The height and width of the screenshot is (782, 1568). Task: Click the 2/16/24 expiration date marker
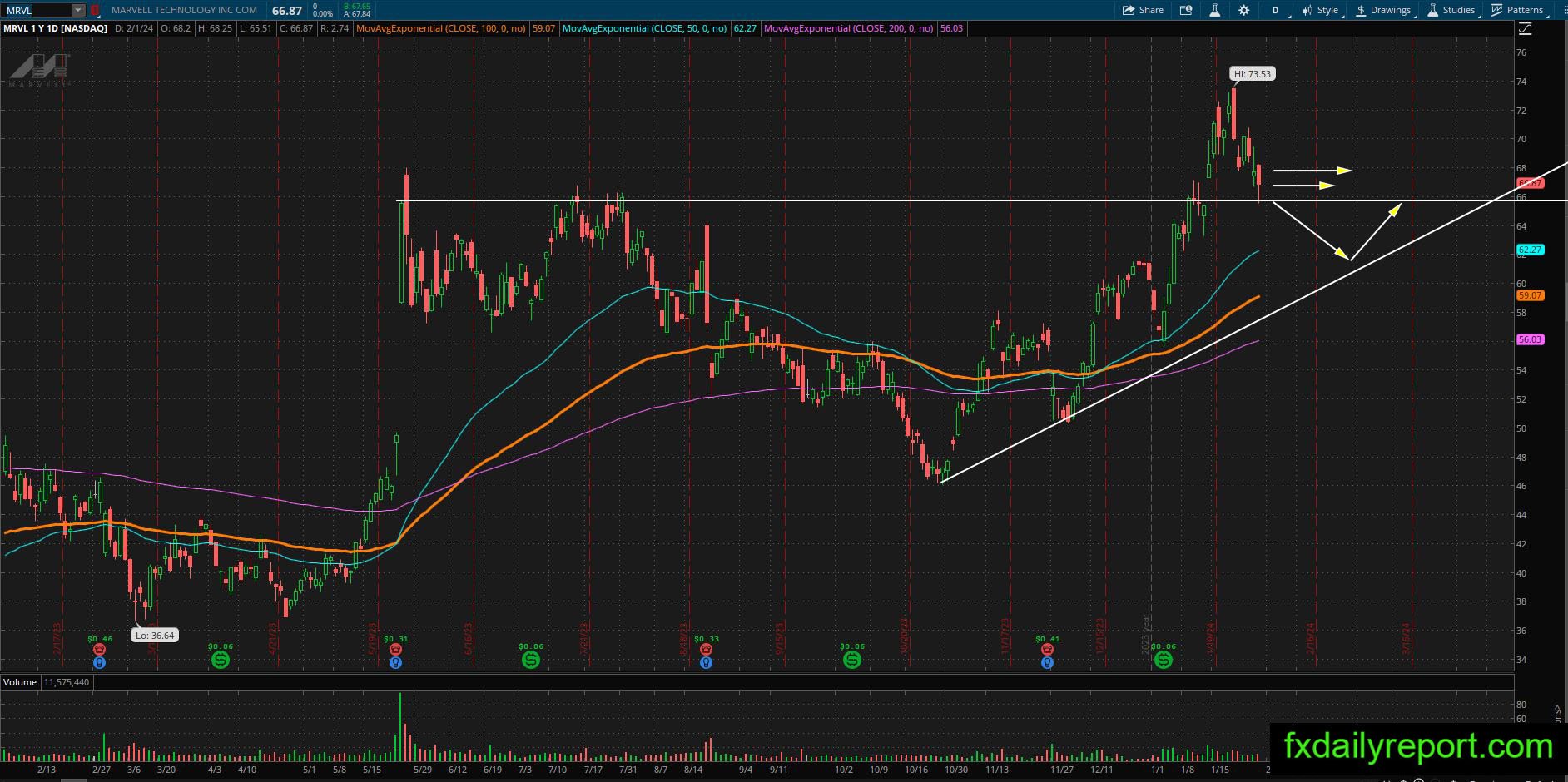point(1312,639)
